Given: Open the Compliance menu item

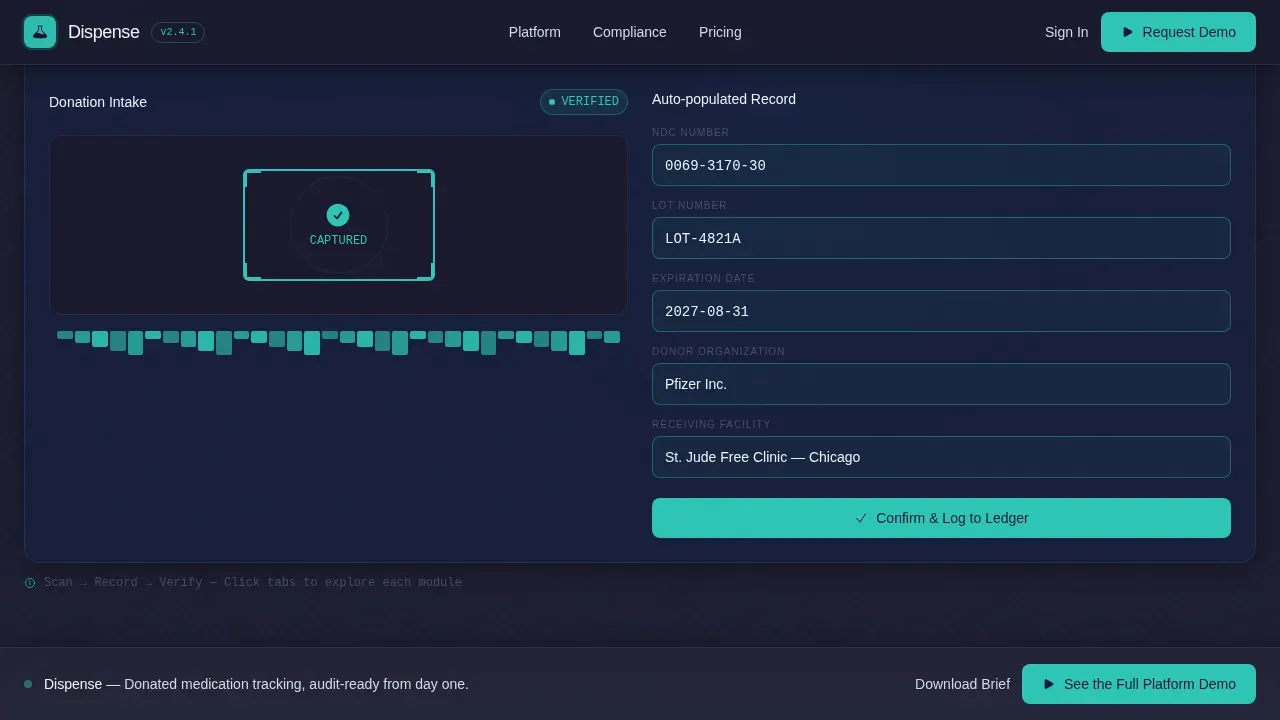Looking at the screenshot, I should pos(630,32).
